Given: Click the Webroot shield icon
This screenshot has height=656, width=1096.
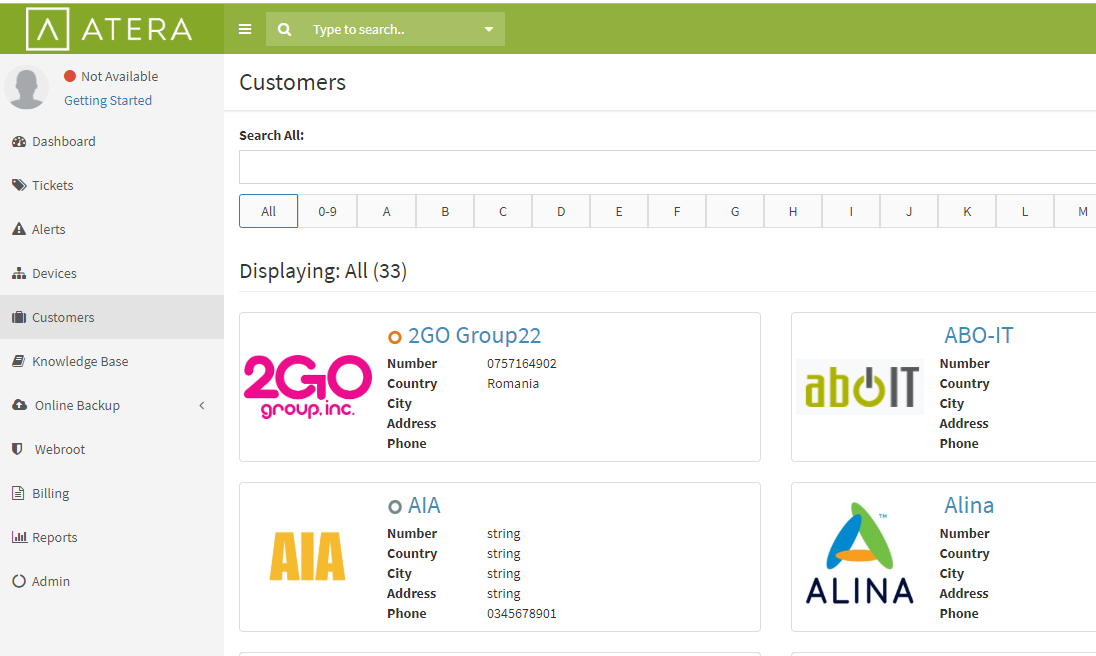Looking at the screenshot, I should pyautogui.click(x=17, y=449).
